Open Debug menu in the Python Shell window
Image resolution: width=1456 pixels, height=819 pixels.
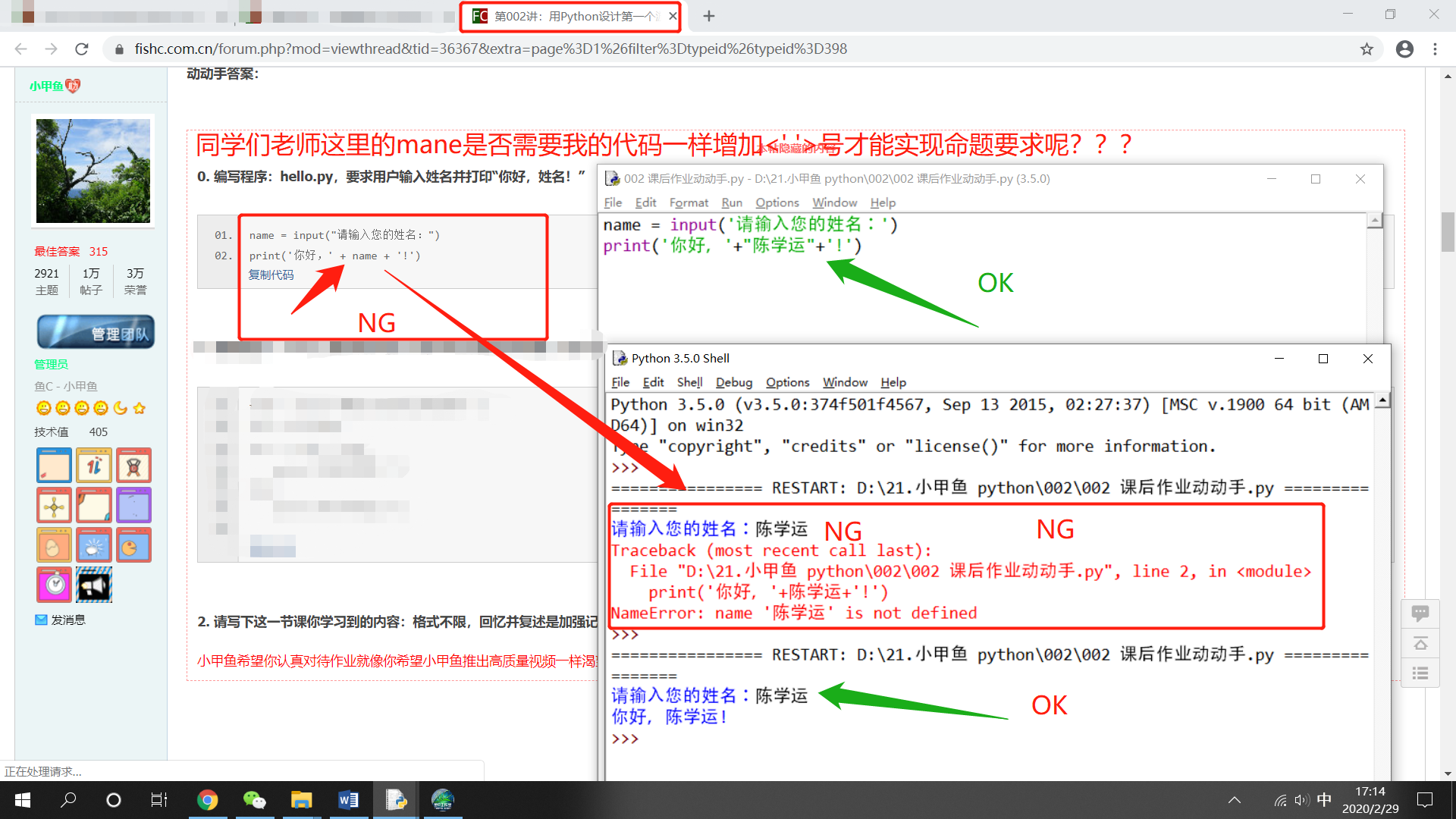[734, 382]
